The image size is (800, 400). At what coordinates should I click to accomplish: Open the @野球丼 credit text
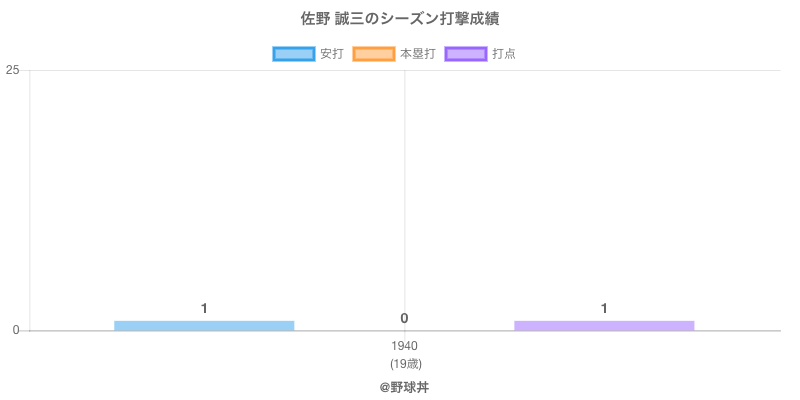tap(404, 386)
